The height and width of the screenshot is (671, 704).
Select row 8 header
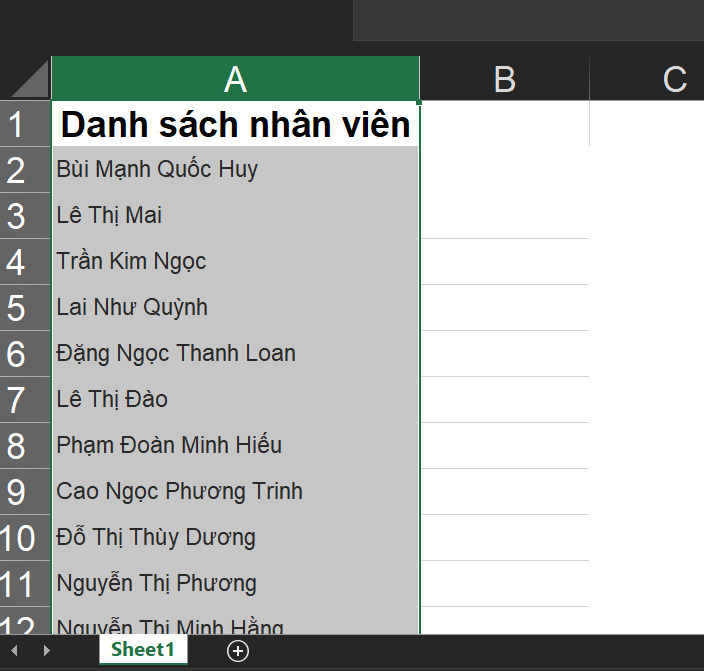tap(25, 446)
